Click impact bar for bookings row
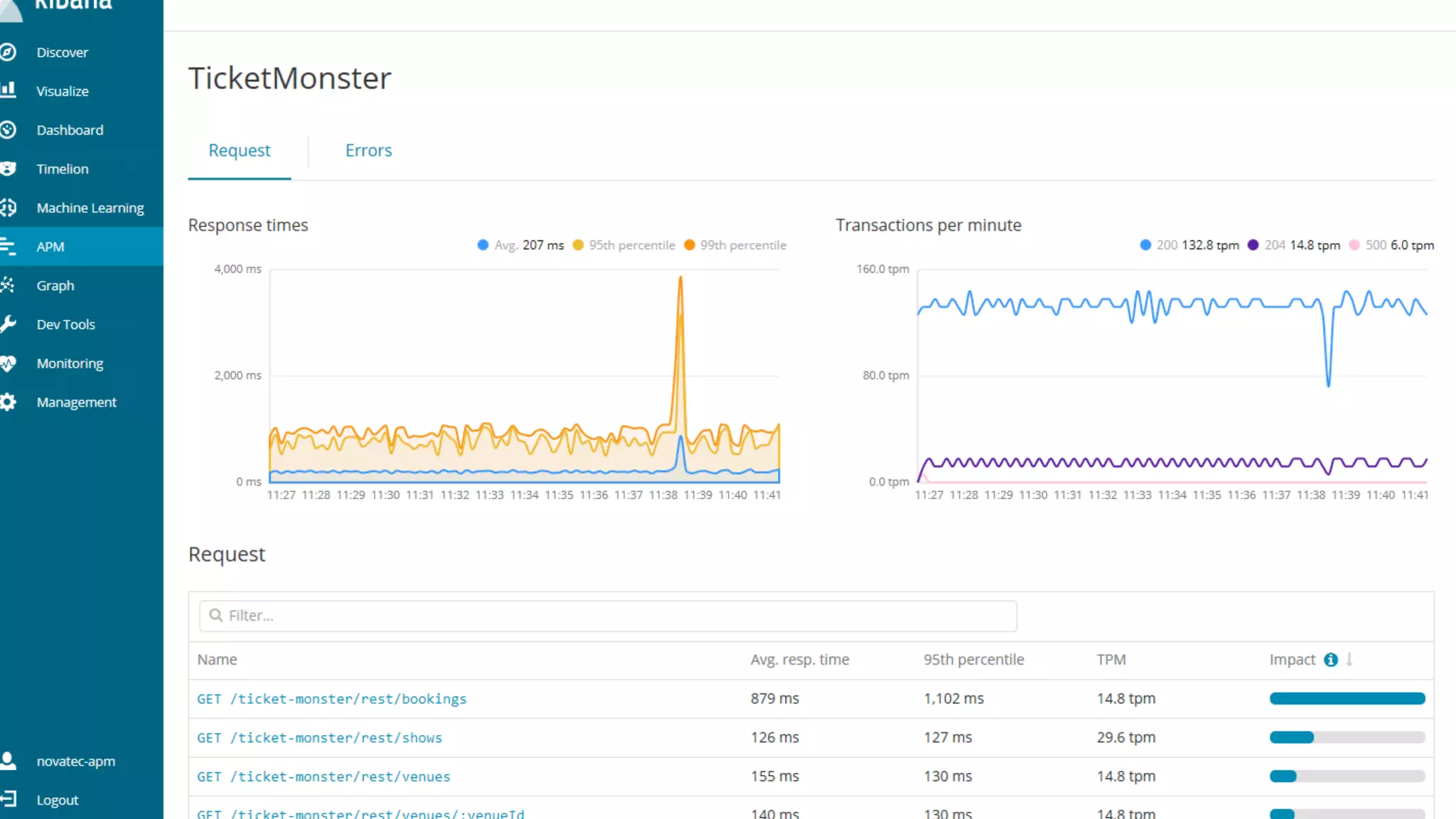Screen dimensions: 1456x819 pos(1347,698)
